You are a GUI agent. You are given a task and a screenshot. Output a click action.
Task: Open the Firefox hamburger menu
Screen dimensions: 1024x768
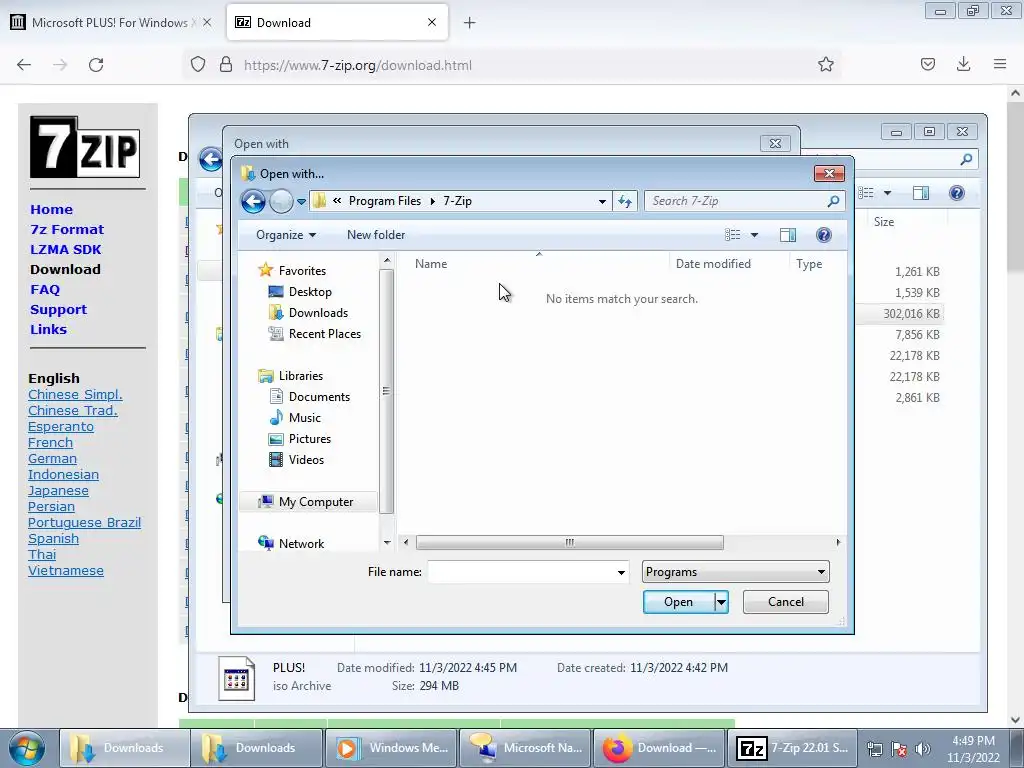(x=1000, y=64)
